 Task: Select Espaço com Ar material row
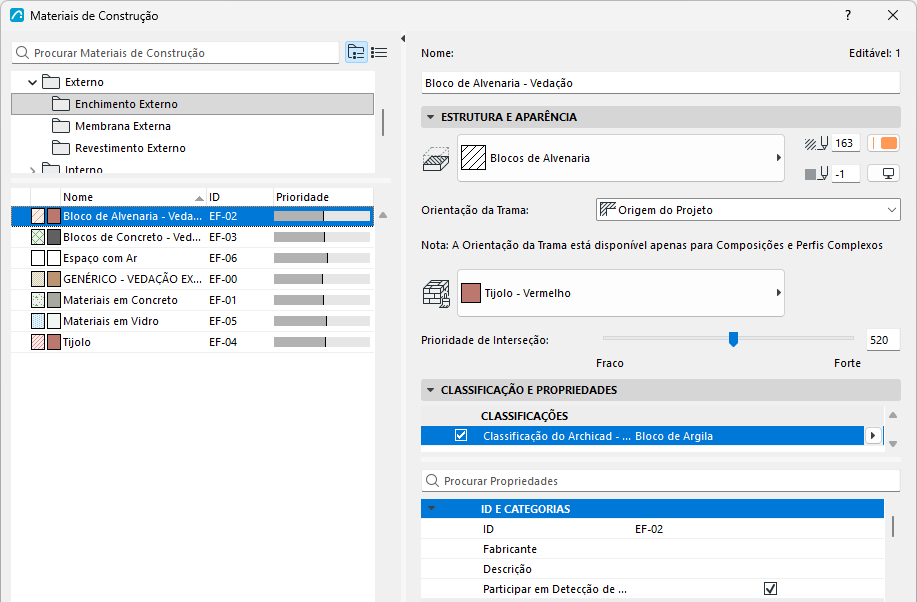pos(192,258)
